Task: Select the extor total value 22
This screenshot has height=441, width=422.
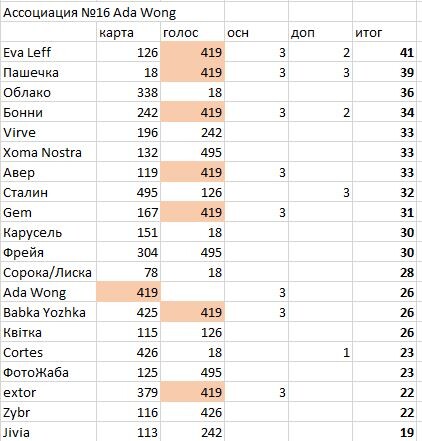Action: point(384,392)
